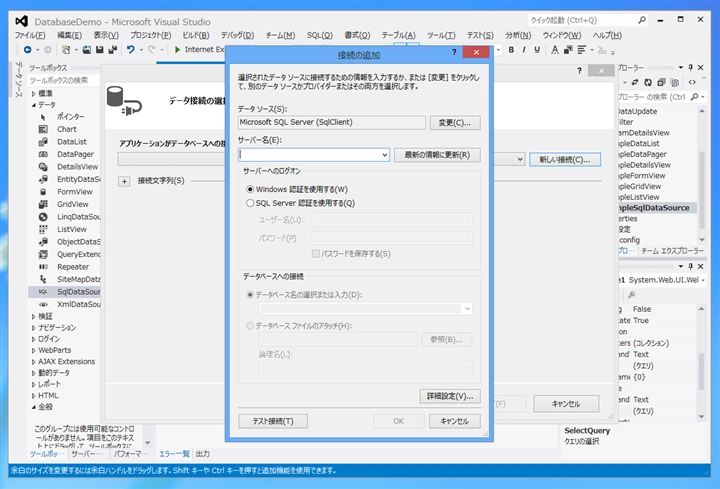Select the database name radio option

click(x=250, y=295)
